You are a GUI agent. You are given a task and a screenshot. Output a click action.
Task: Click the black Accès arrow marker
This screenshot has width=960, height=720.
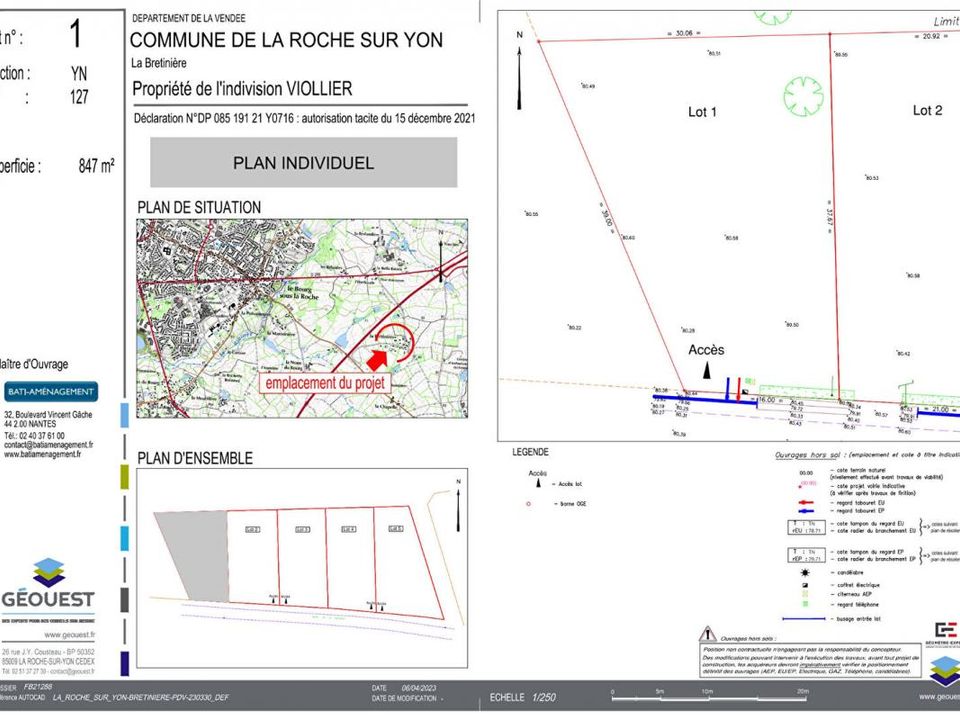click(x=707, y=370)
